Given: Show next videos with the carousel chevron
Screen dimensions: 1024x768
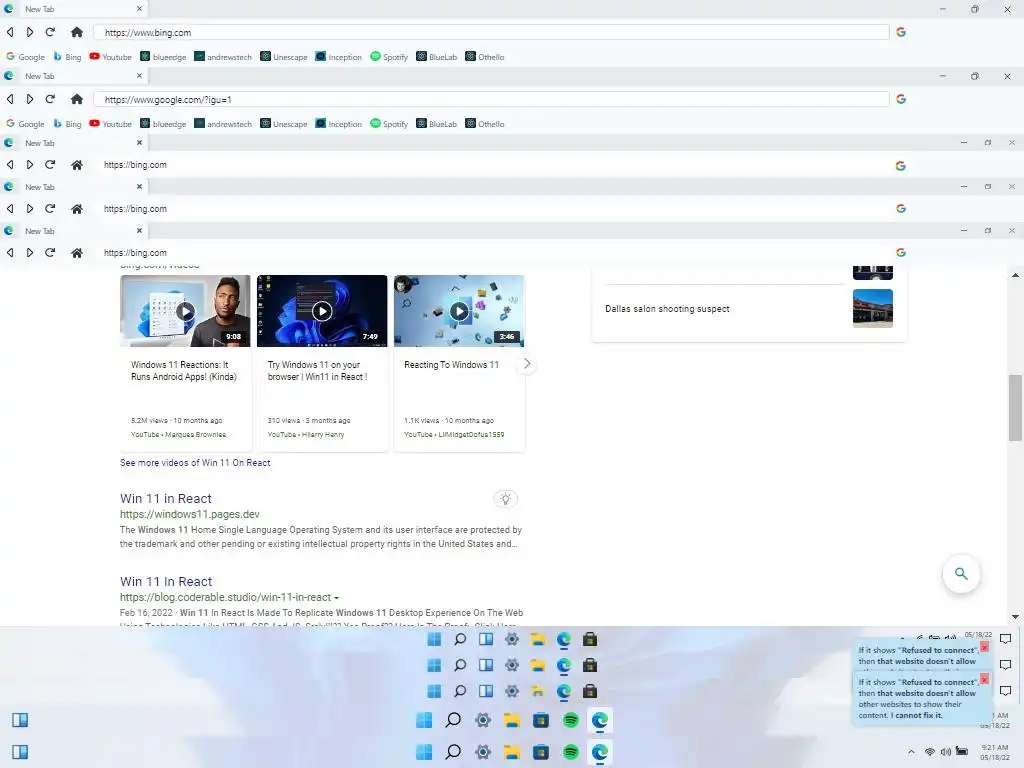Looking at the screenshot, I should (x=527, y=364).
